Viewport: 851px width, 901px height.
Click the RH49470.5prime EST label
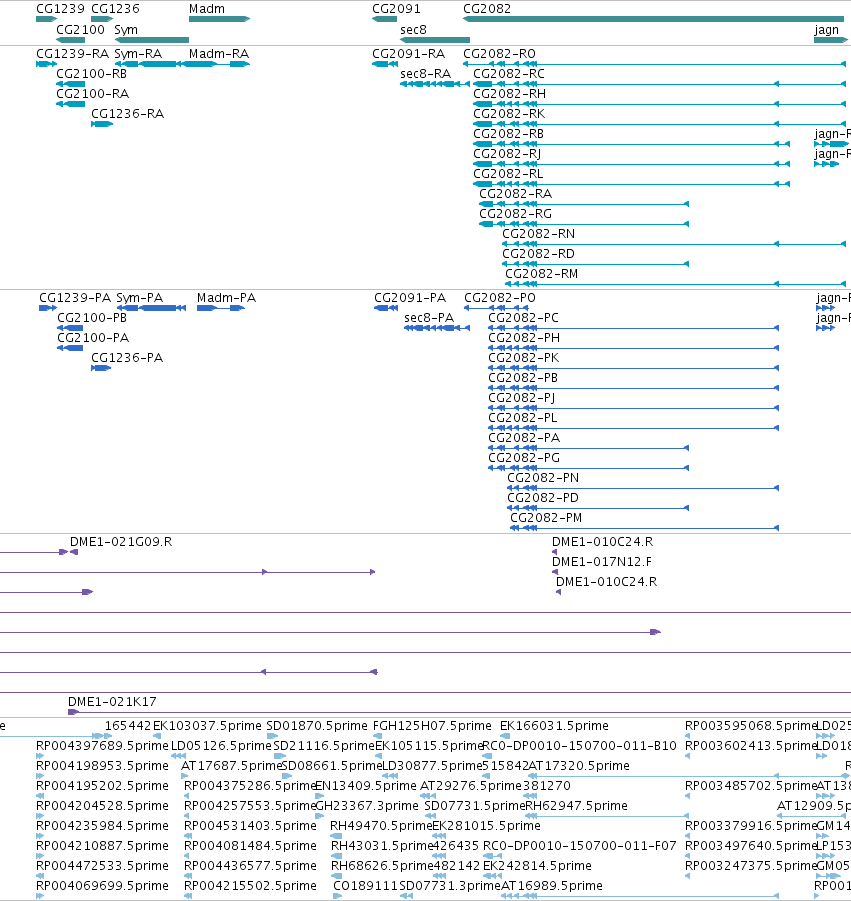[x=381, y=825]
